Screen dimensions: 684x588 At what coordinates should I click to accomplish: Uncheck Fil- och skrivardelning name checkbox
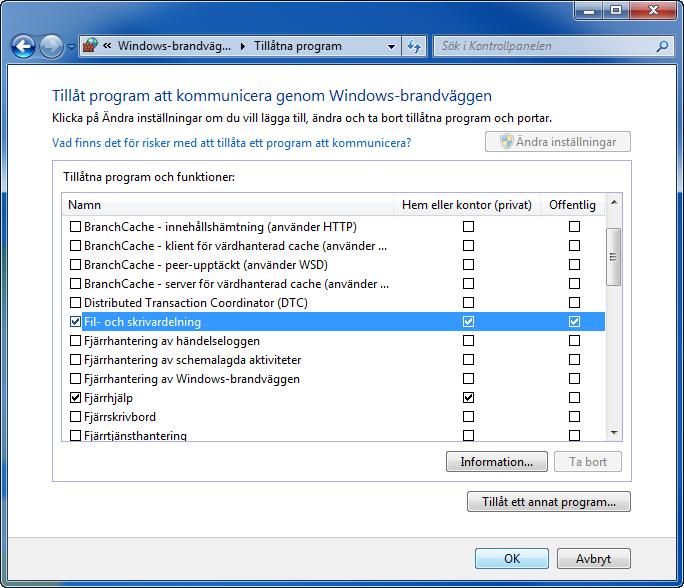75,322
